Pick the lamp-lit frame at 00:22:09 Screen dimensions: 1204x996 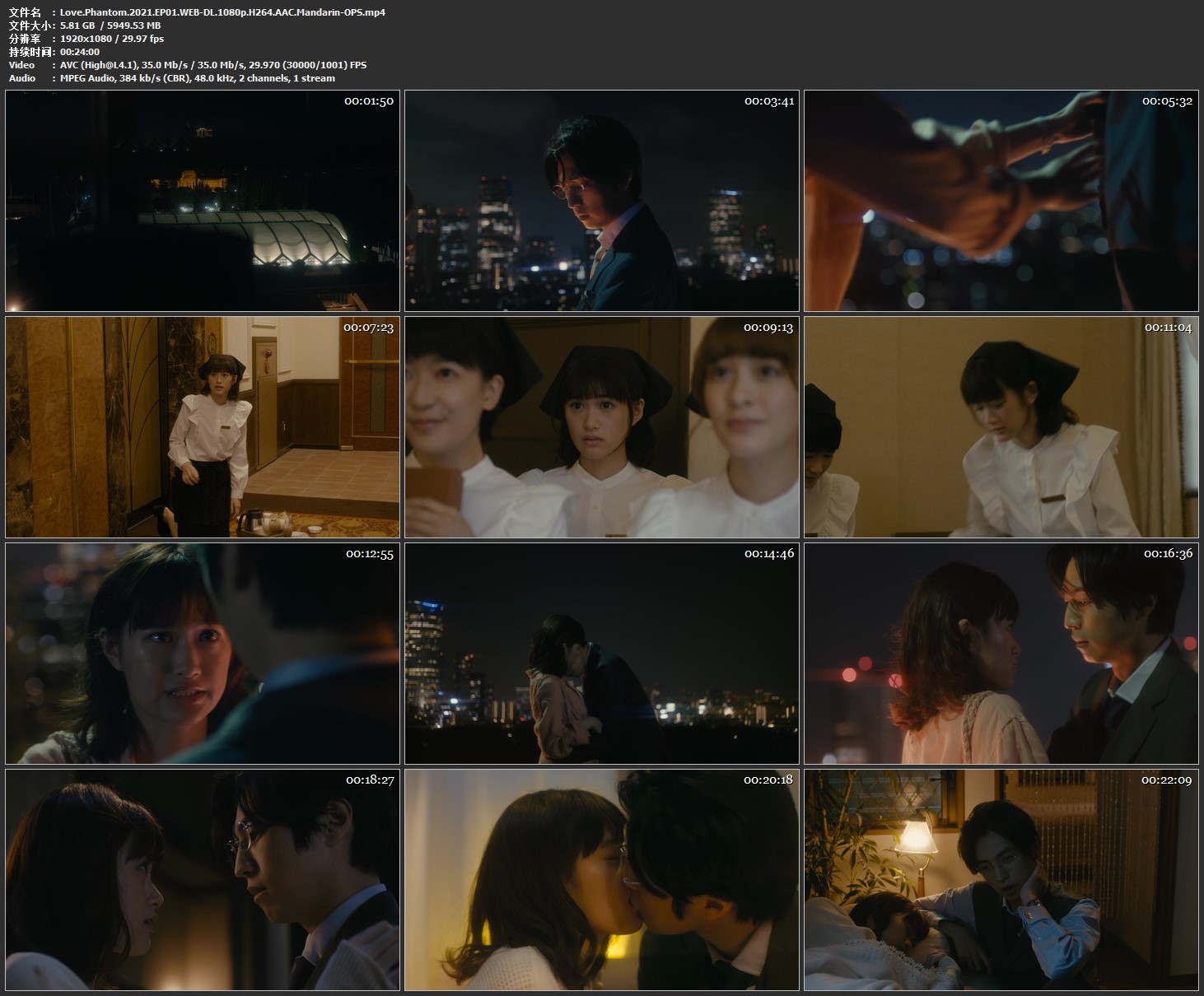pyautogui.click(x=1001, y=880)
